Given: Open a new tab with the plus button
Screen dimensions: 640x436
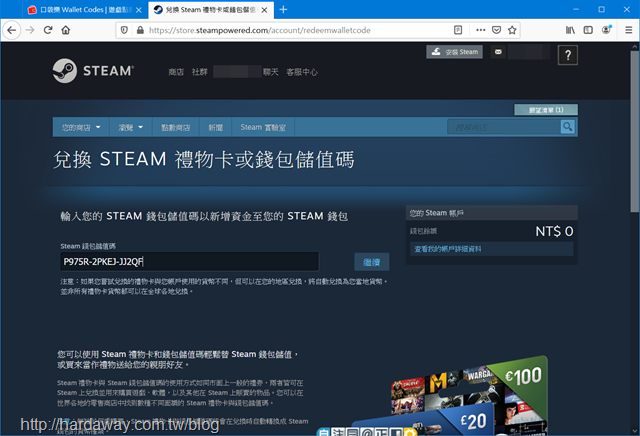Looking at the screenshot, I should tap(283, 9).
